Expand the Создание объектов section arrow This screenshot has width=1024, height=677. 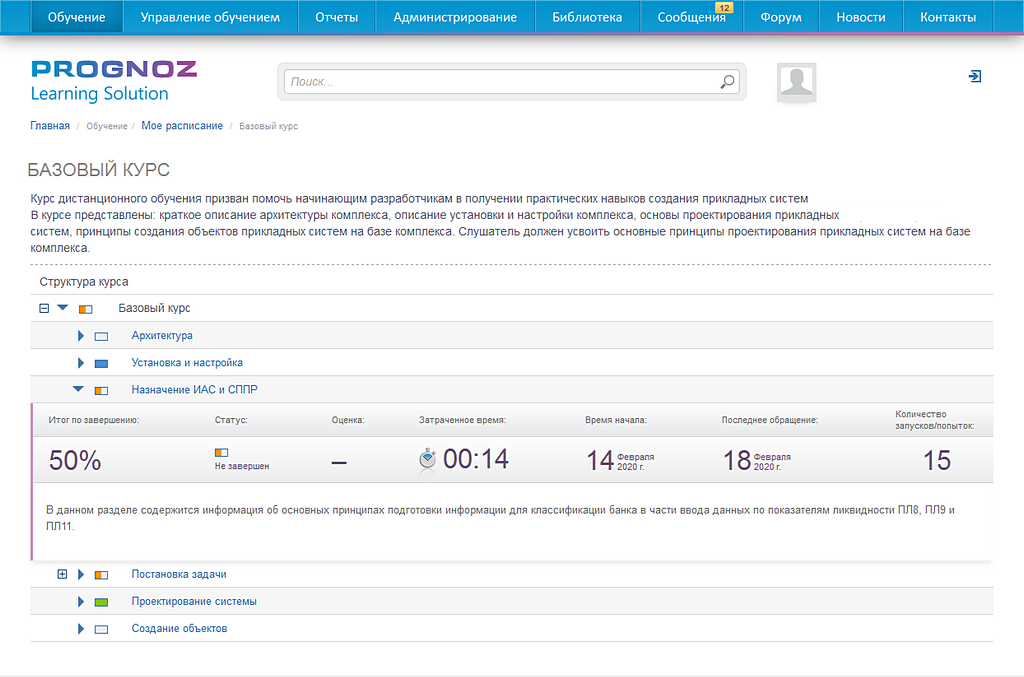coord(81,629)
